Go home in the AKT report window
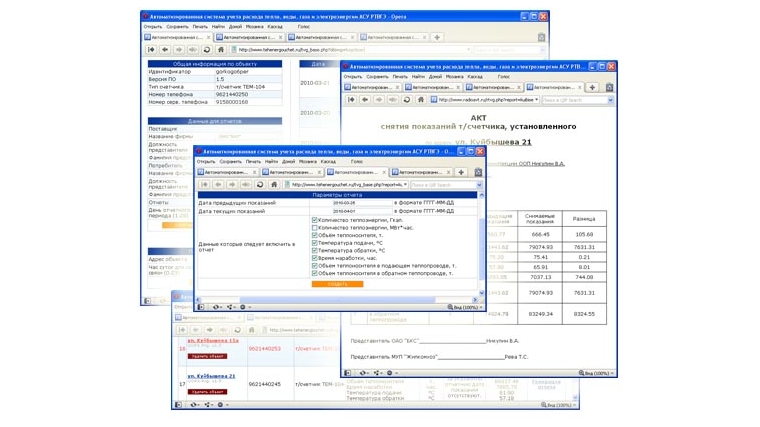The height and width of the screenshot is (427, 760). tap(421, 100)
